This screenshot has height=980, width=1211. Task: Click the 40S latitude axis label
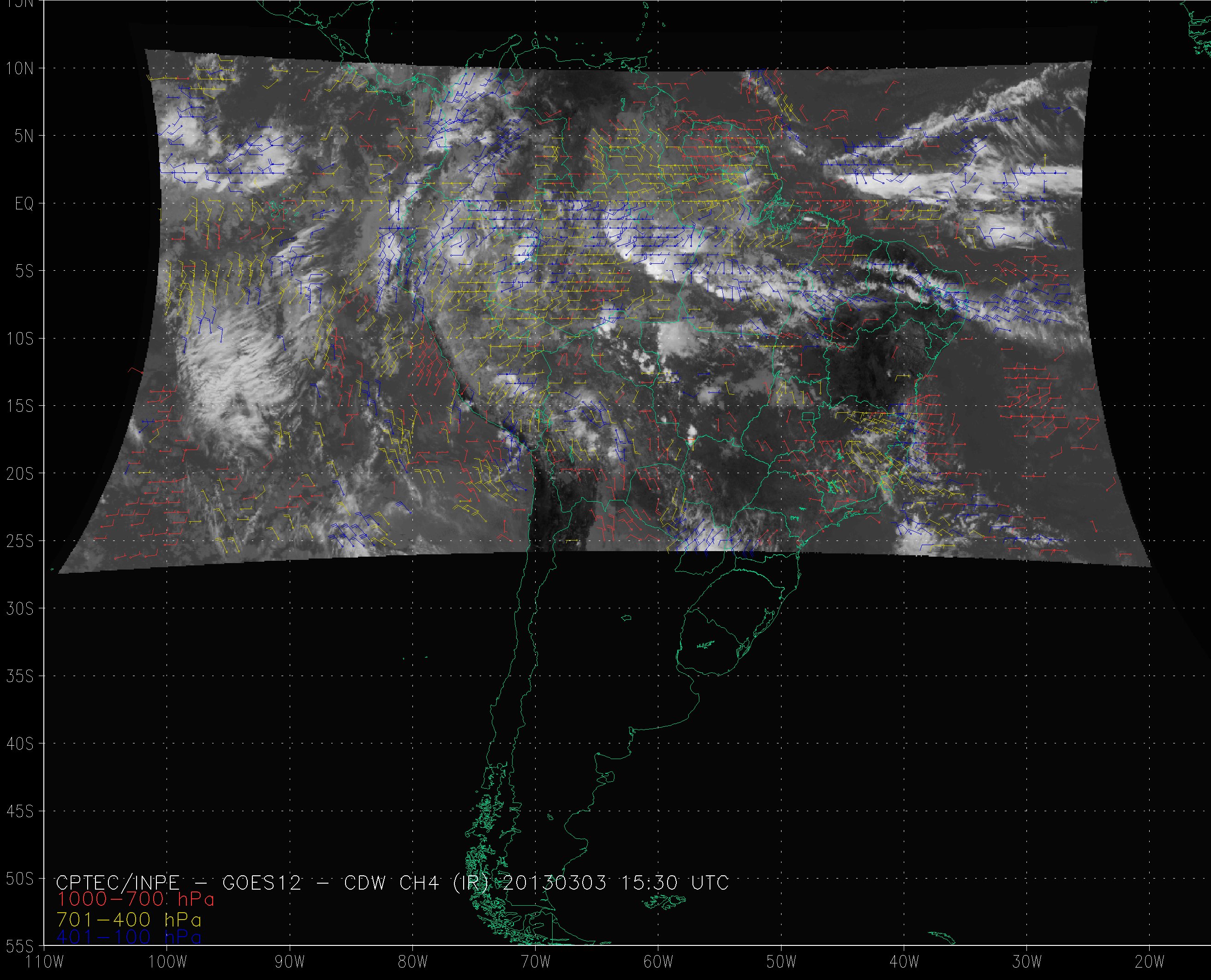(20, 744)
